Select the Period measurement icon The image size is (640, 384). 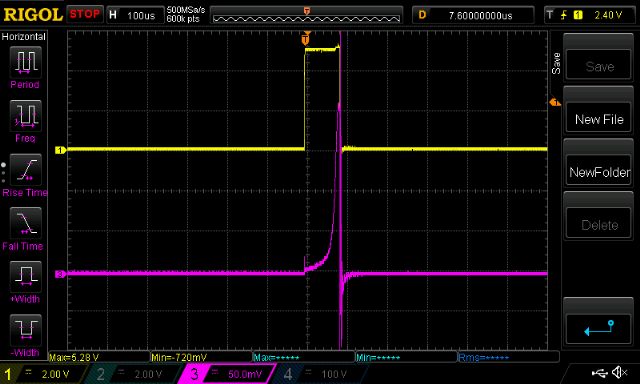25,62
